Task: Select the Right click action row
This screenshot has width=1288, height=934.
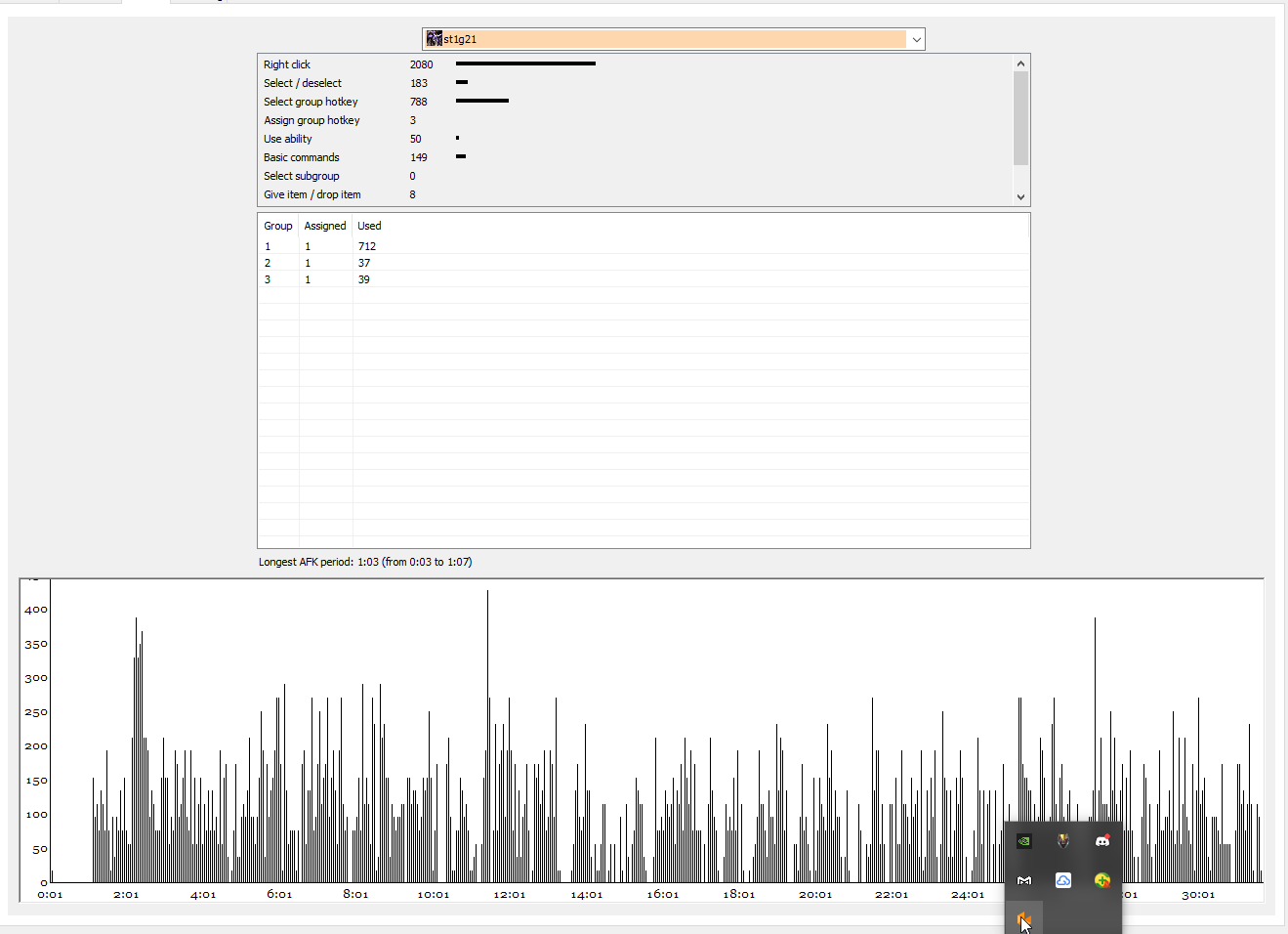Action: click(x=636, y=64)
